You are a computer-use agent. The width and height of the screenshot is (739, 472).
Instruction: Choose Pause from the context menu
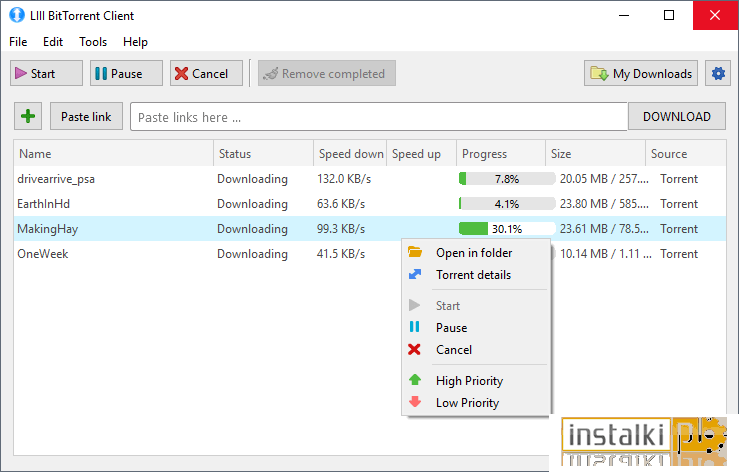click(x=476, y=328)
